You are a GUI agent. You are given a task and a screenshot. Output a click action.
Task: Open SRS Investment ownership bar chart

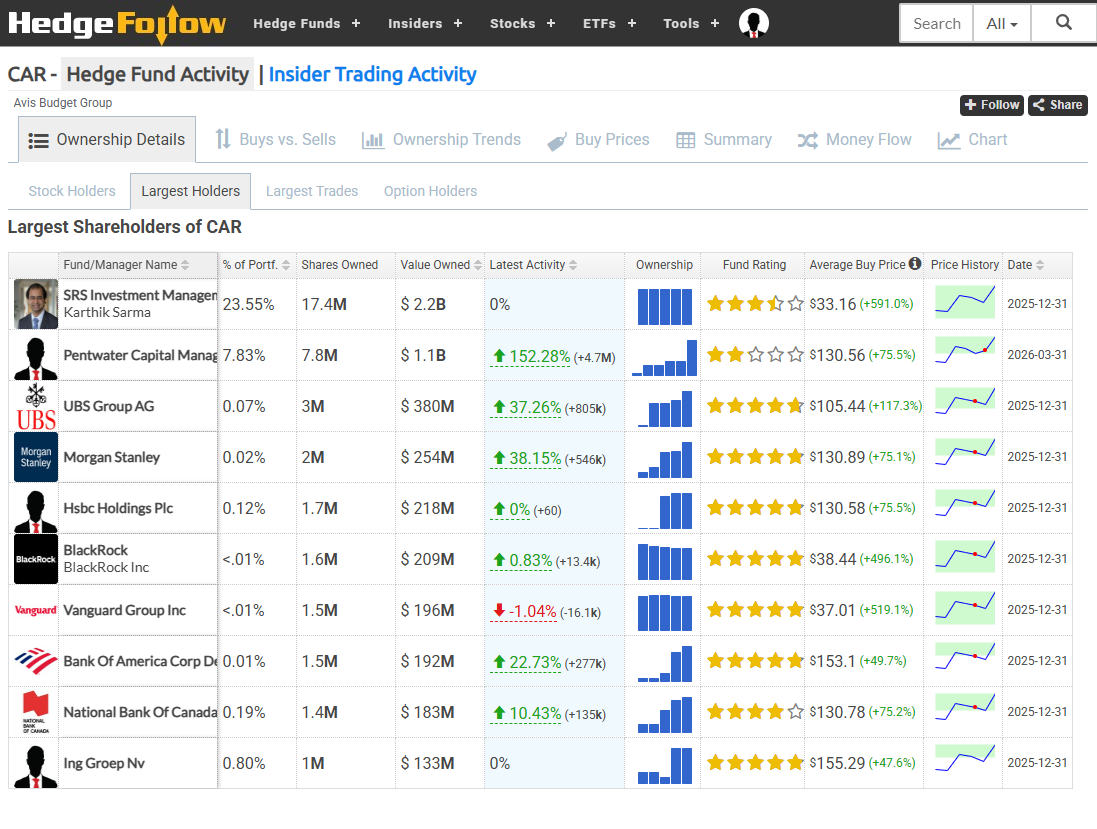[x=665, y=306]
